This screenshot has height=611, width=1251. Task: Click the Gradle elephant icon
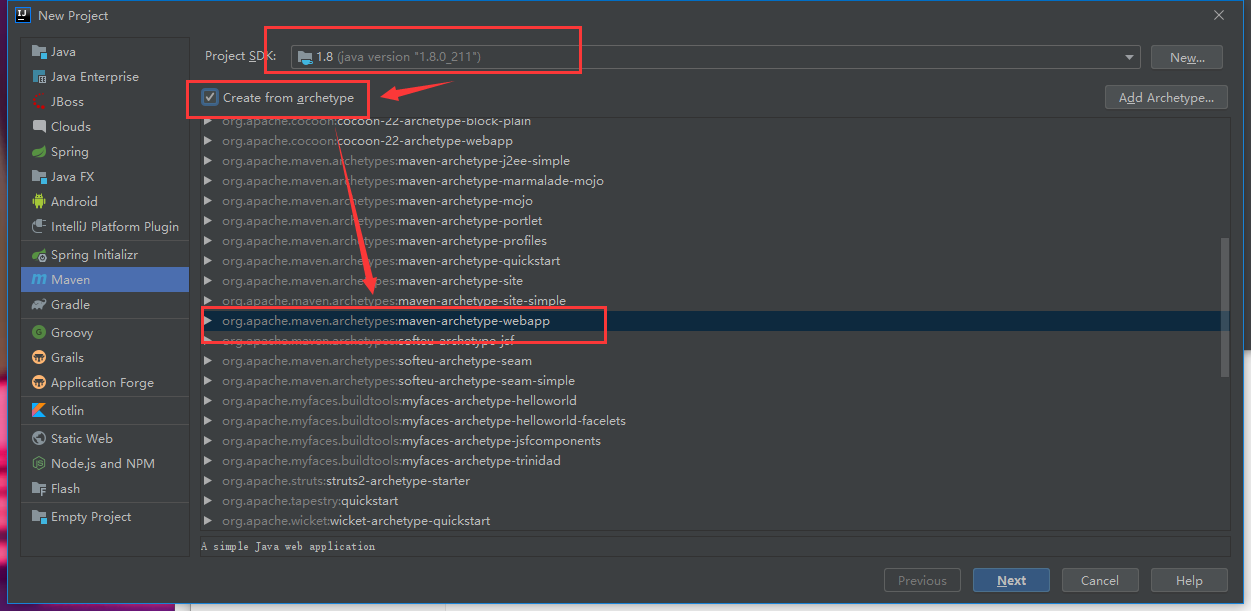[x=39, y=305]
